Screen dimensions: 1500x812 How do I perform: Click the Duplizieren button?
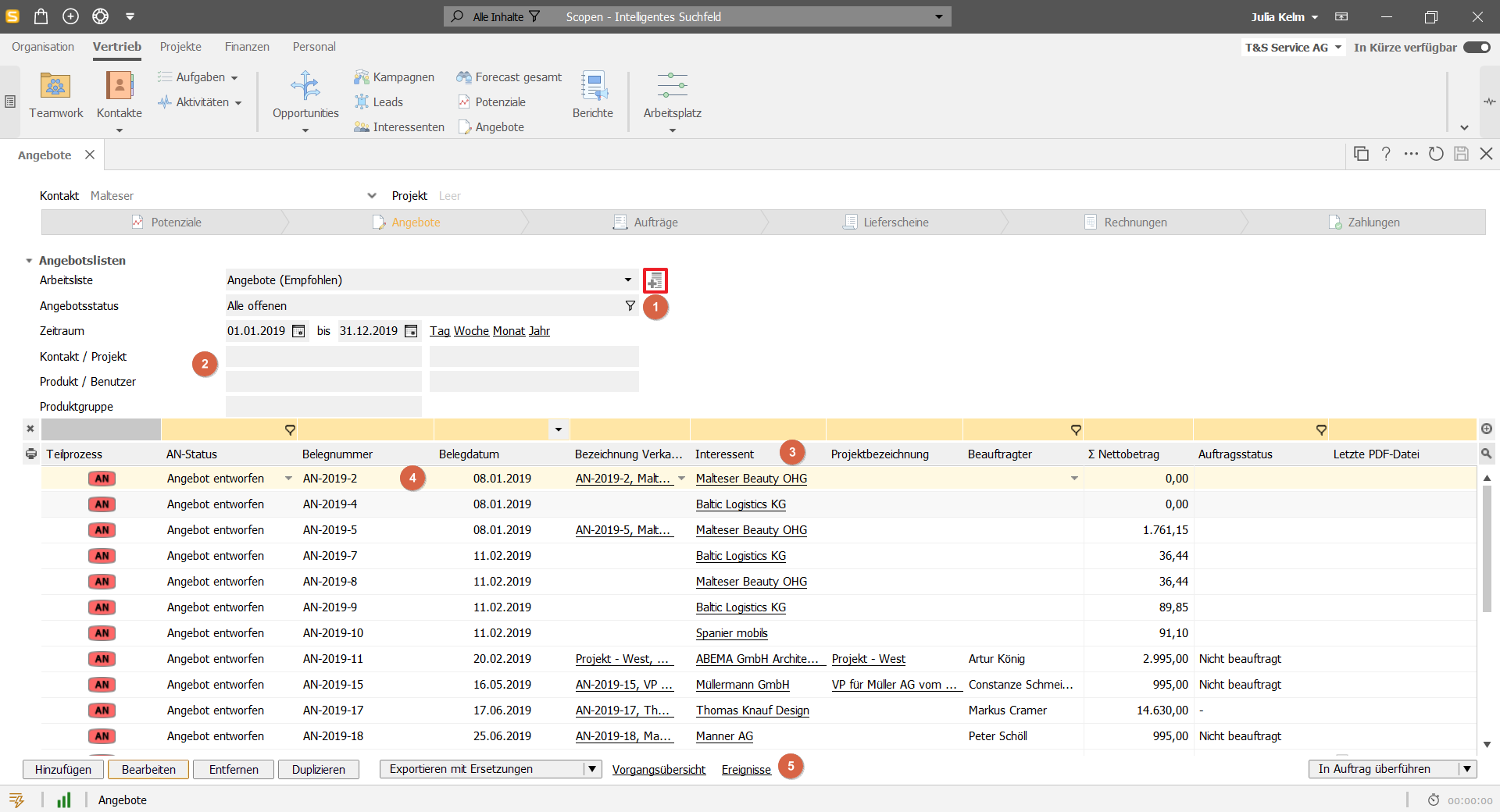[x=319, y=769]
